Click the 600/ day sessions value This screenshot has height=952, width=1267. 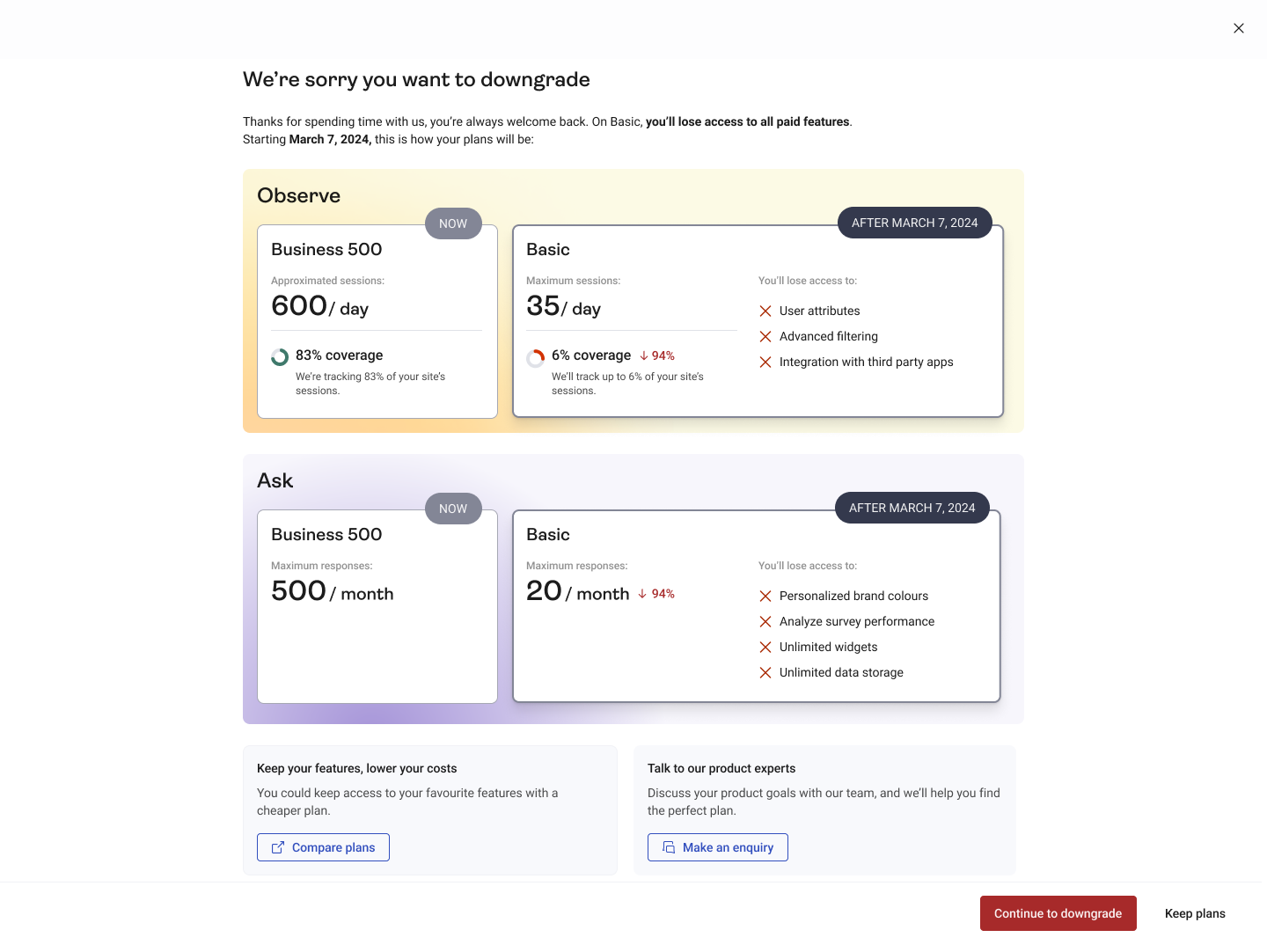320,306
